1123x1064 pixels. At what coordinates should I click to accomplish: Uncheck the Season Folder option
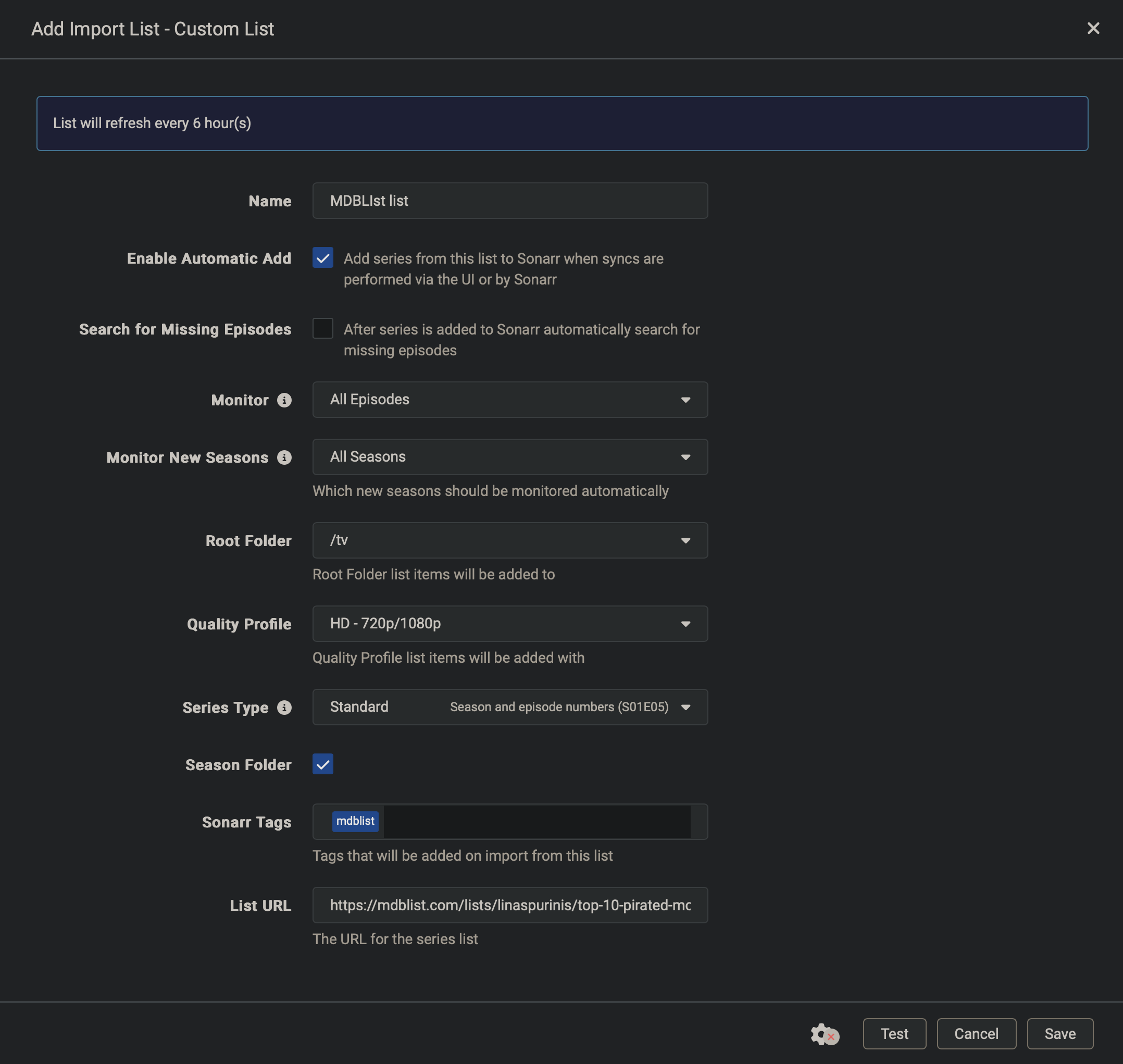click(x=322, y=764)
